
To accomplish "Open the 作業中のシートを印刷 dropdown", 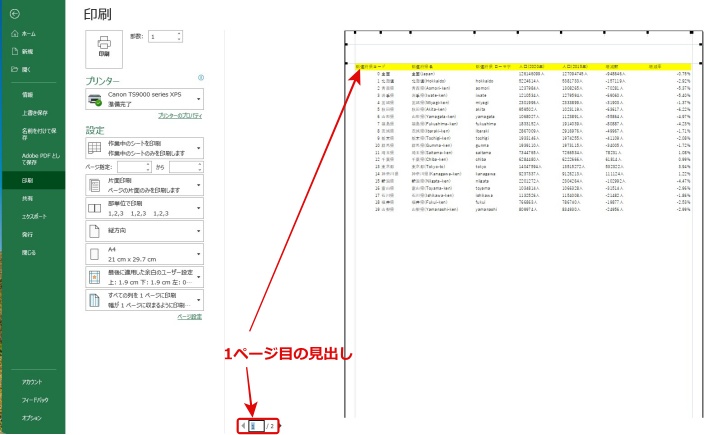I will 145,148.
